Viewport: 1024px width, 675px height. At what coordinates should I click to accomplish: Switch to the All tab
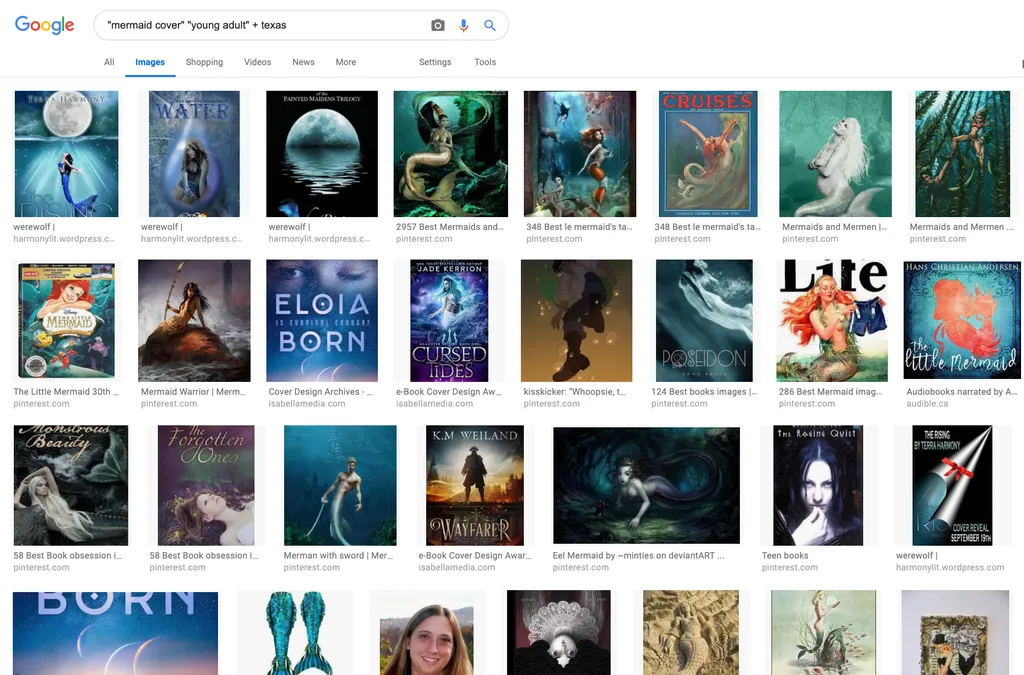[x=109, y=62]
